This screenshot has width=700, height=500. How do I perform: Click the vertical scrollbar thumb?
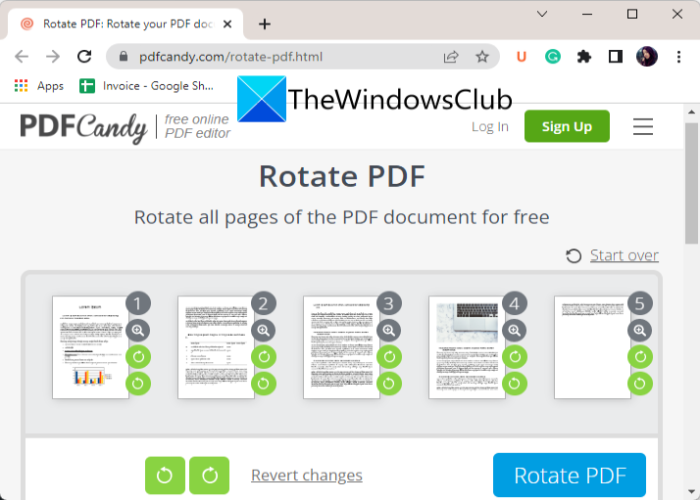pyautogui.click(x=692, y=183)
